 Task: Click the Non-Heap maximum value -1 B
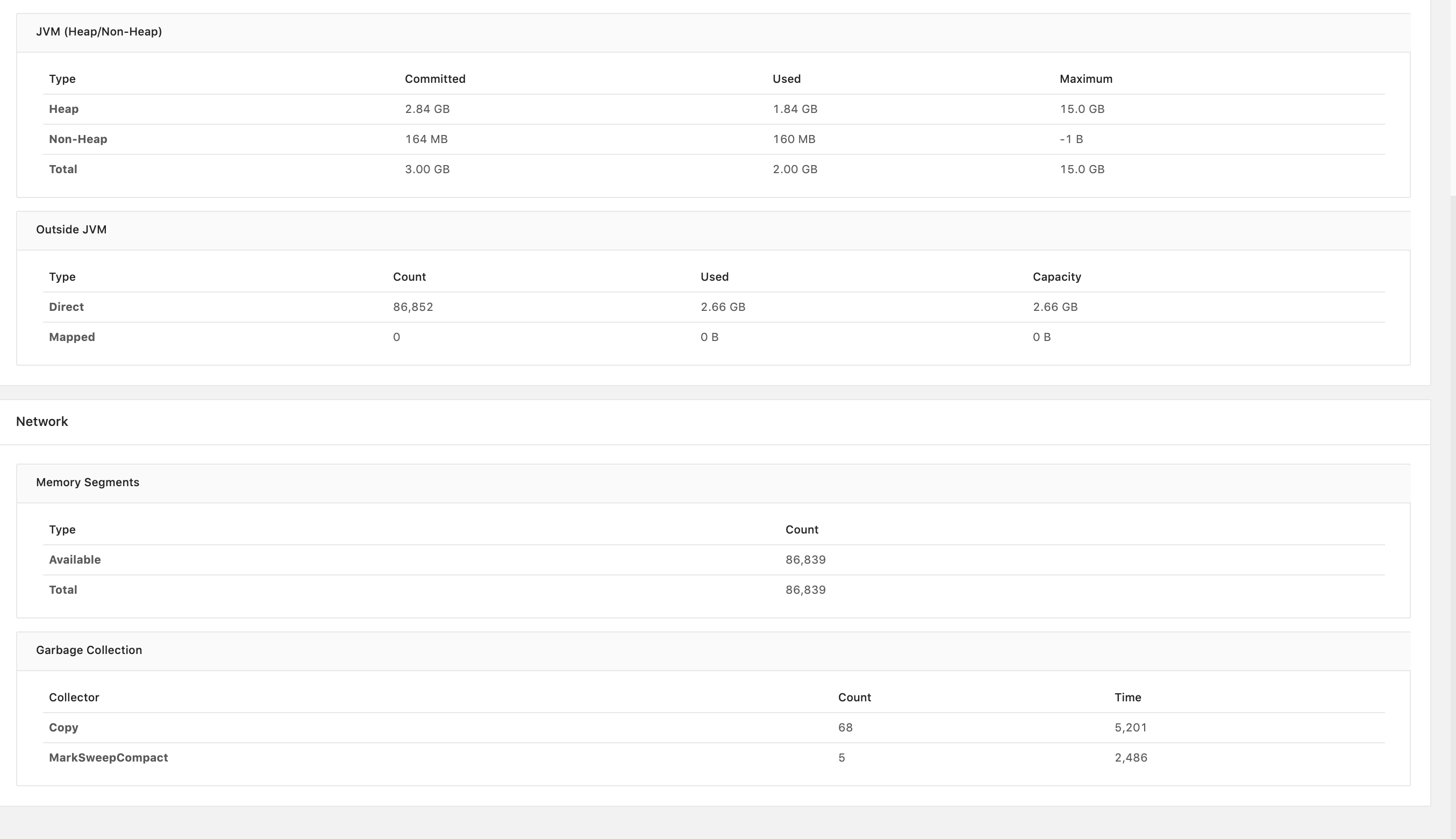pyautogui.click(x=1070, y=139)
